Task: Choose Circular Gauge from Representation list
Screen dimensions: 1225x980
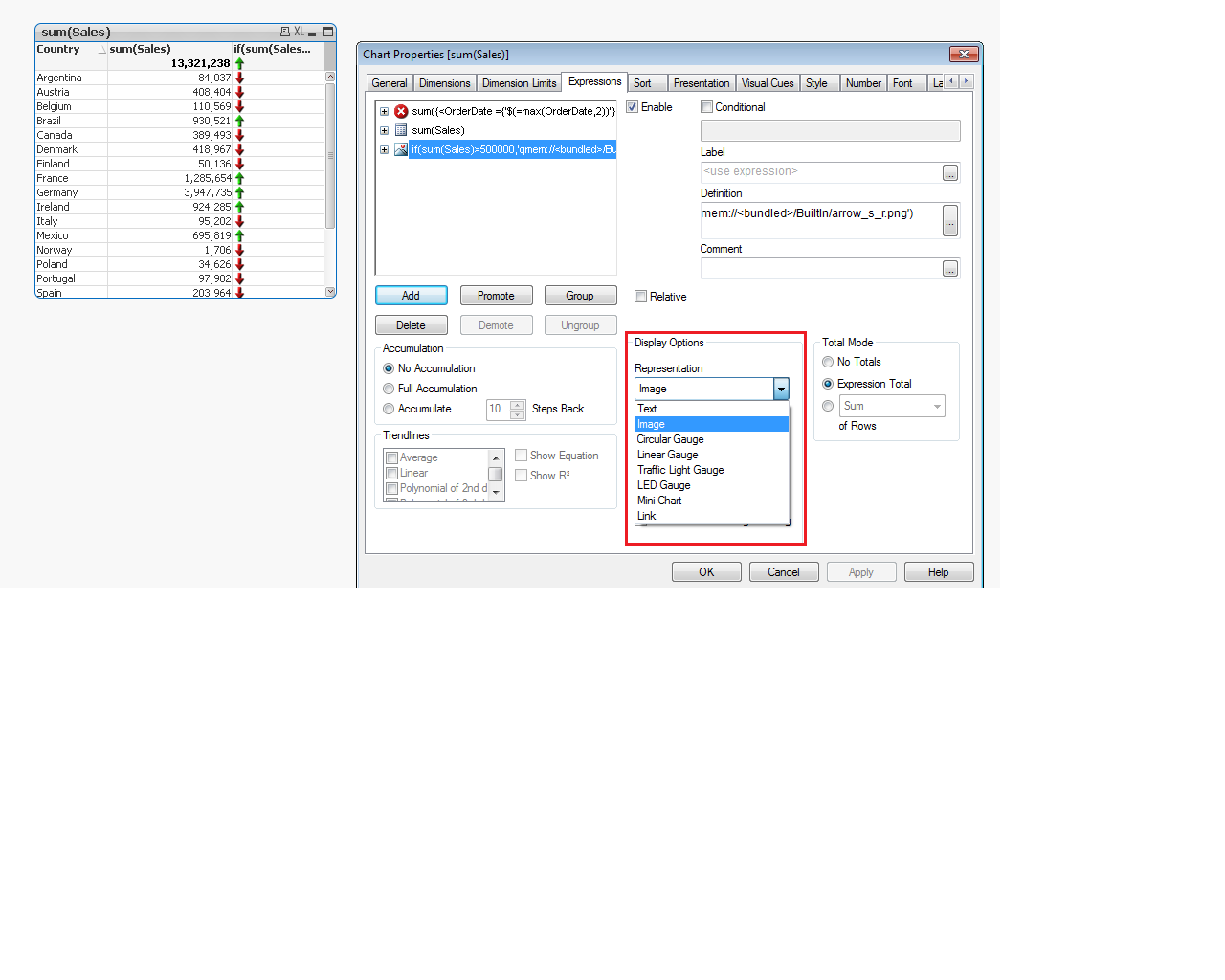Action: coord(712,439)
